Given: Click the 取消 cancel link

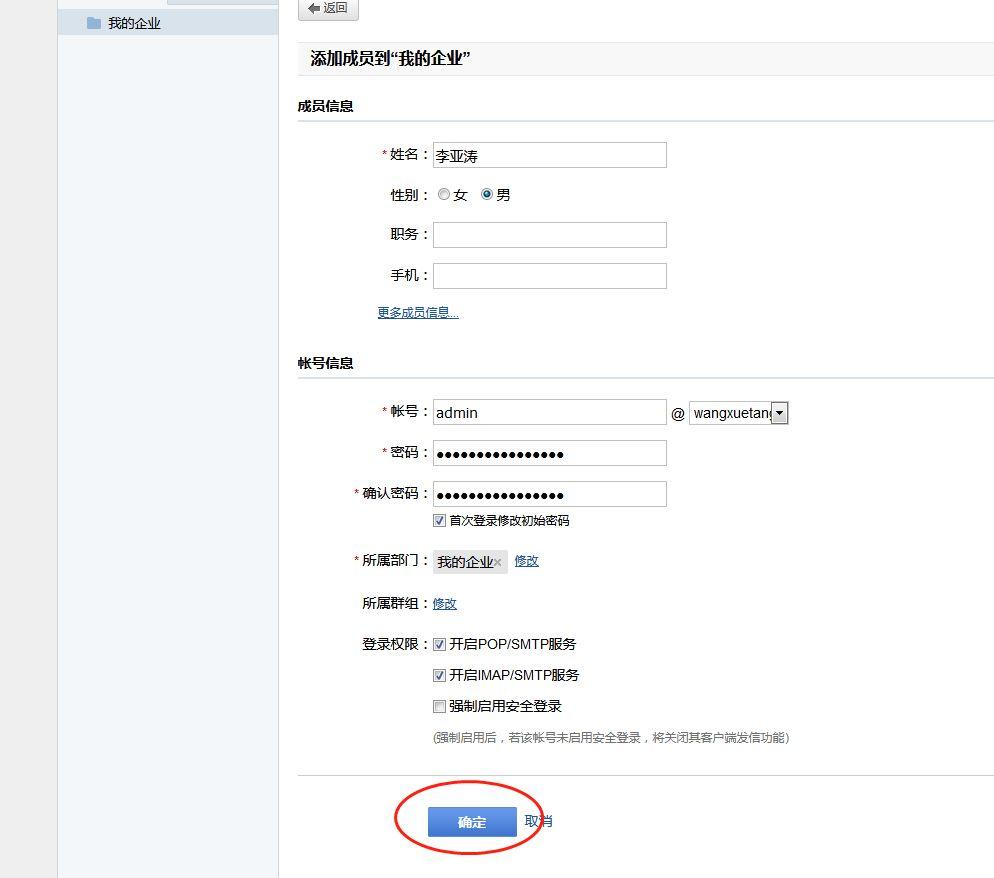Looking at the screenshot, I should (x=536, y=821).
